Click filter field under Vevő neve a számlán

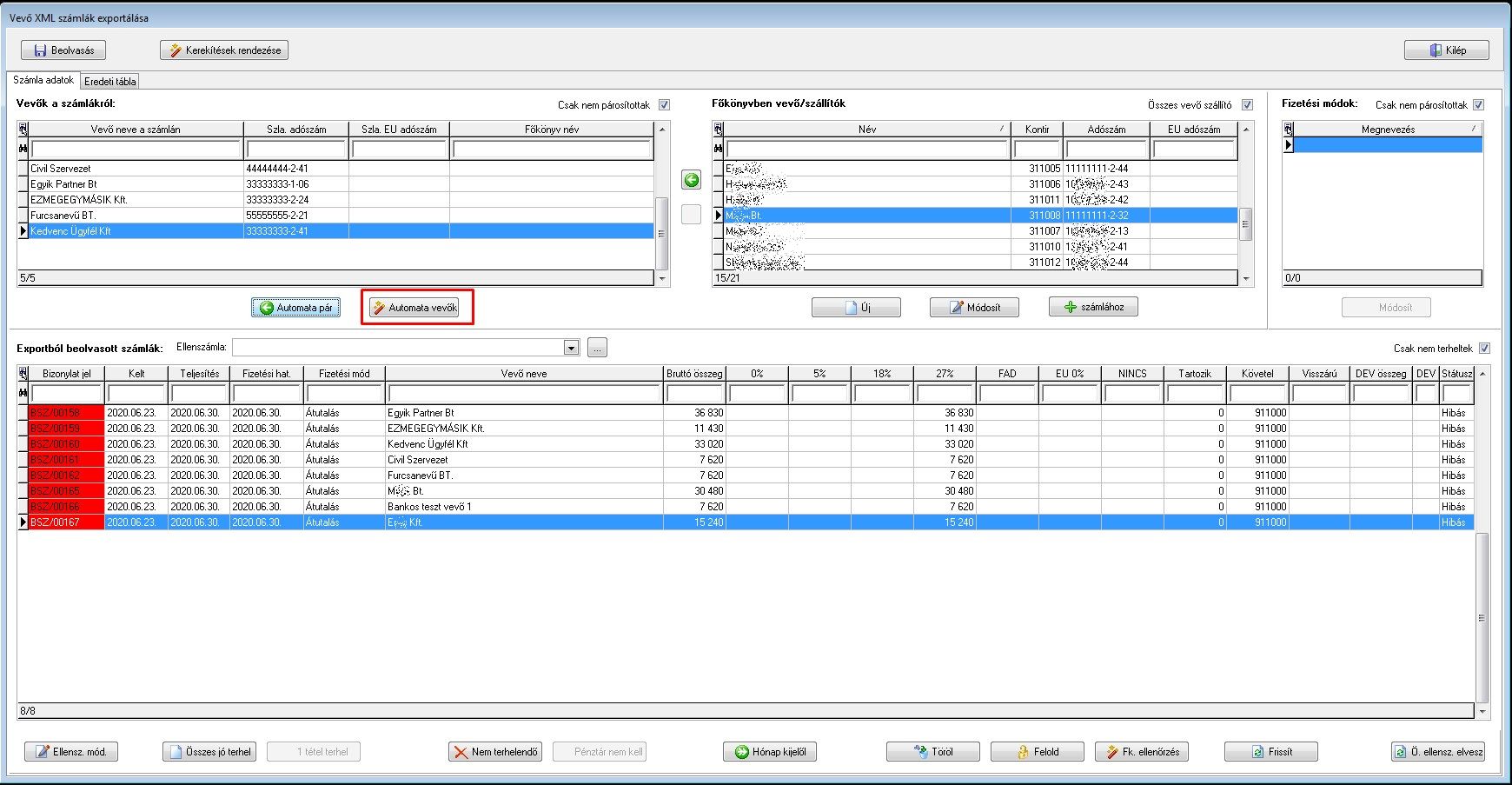tap(136, 150)
